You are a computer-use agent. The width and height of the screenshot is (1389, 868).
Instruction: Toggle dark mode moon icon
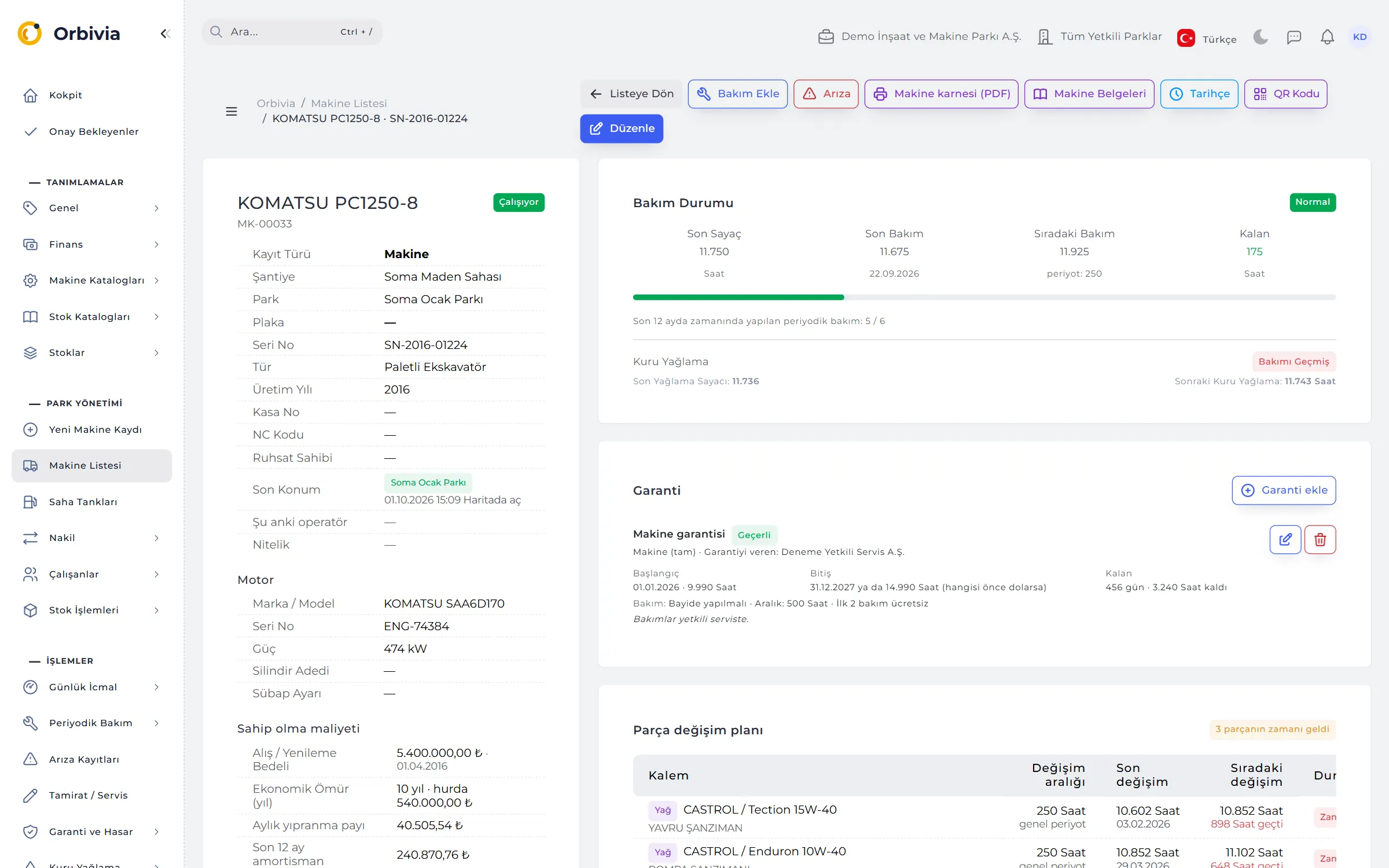(1261, 37)
